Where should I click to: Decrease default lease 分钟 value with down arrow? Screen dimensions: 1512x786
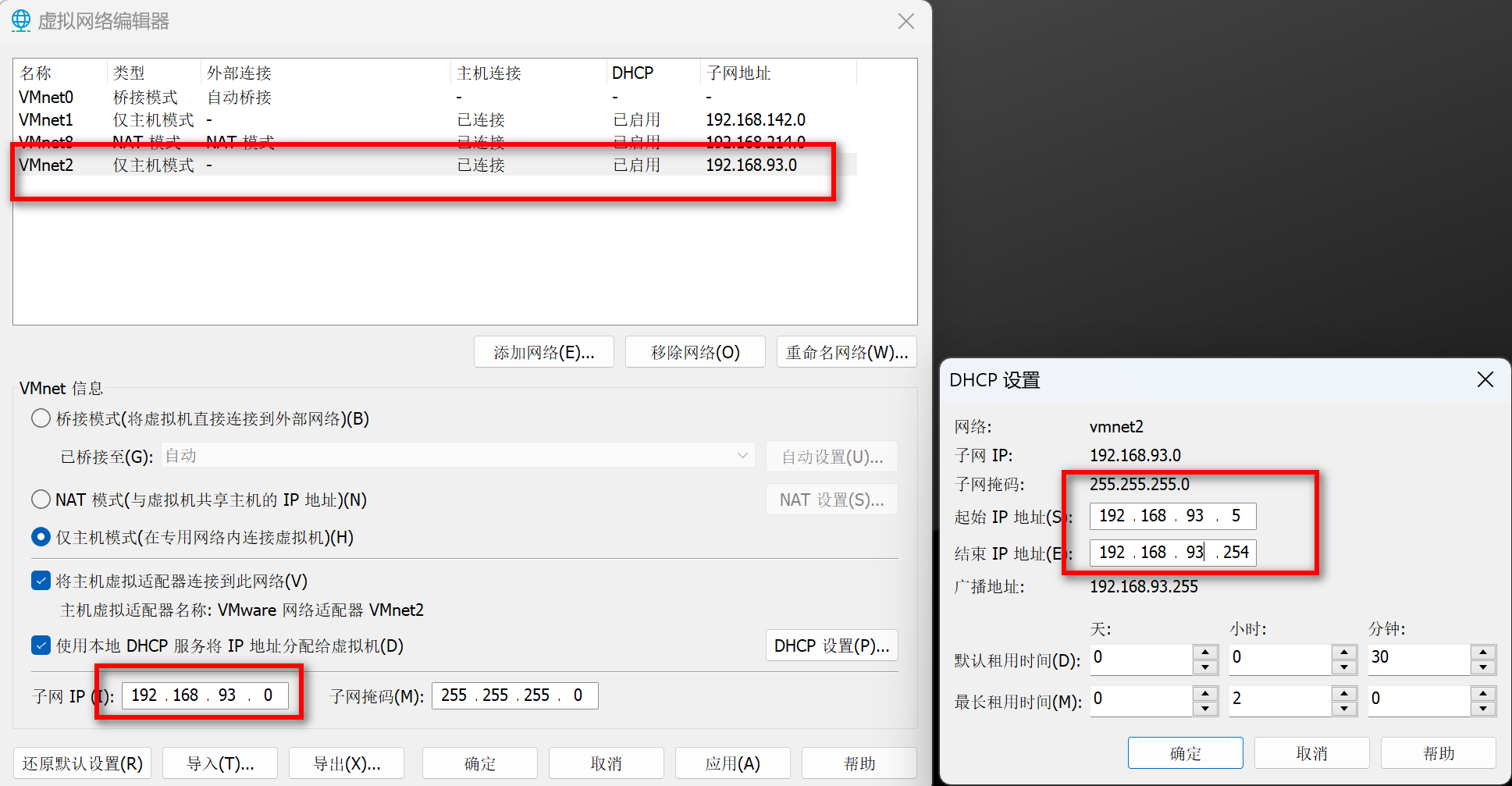point(1482,667)
